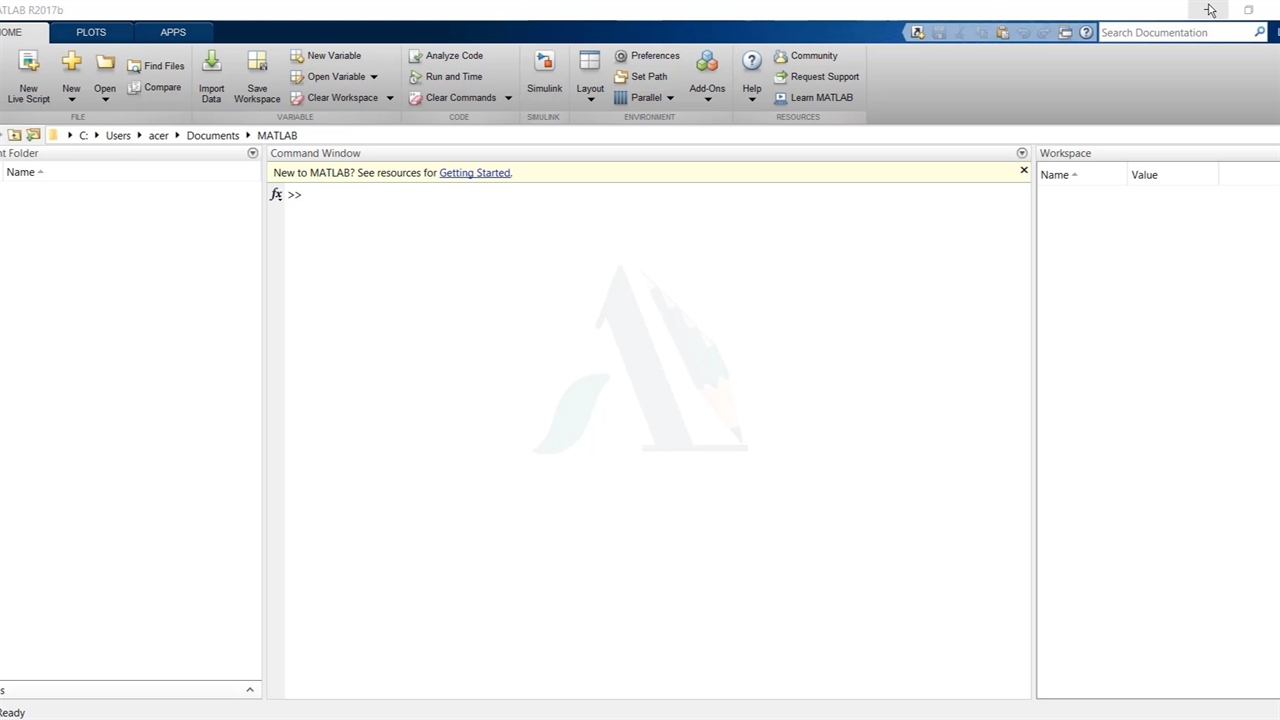This screenshot has width=1280, height=720.
Task: Click the Request Support button
Action: tap(816, 77)
